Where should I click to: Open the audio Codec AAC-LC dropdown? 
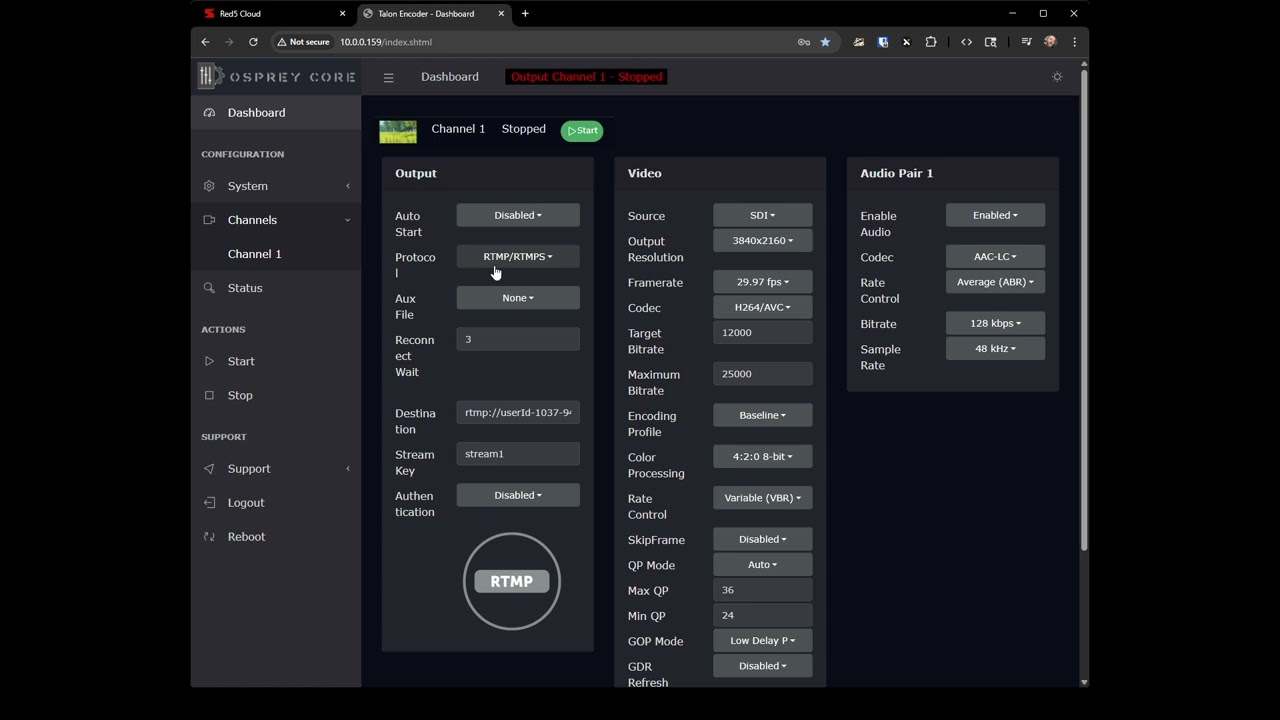(x=995, y=256)
